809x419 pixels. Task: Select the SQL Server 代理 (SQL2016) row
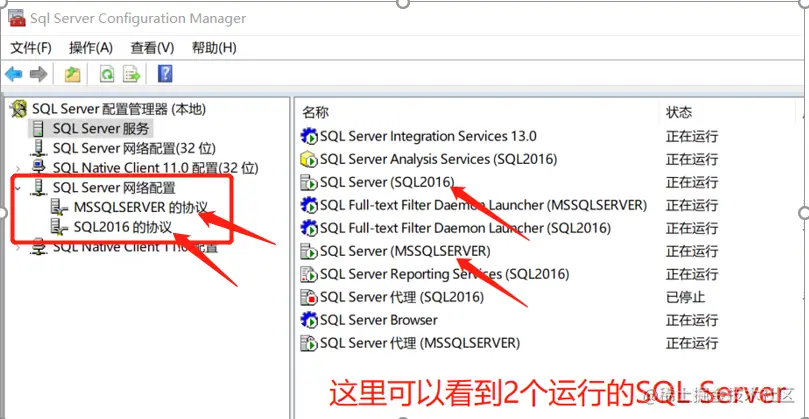click(x=402, y=297)
